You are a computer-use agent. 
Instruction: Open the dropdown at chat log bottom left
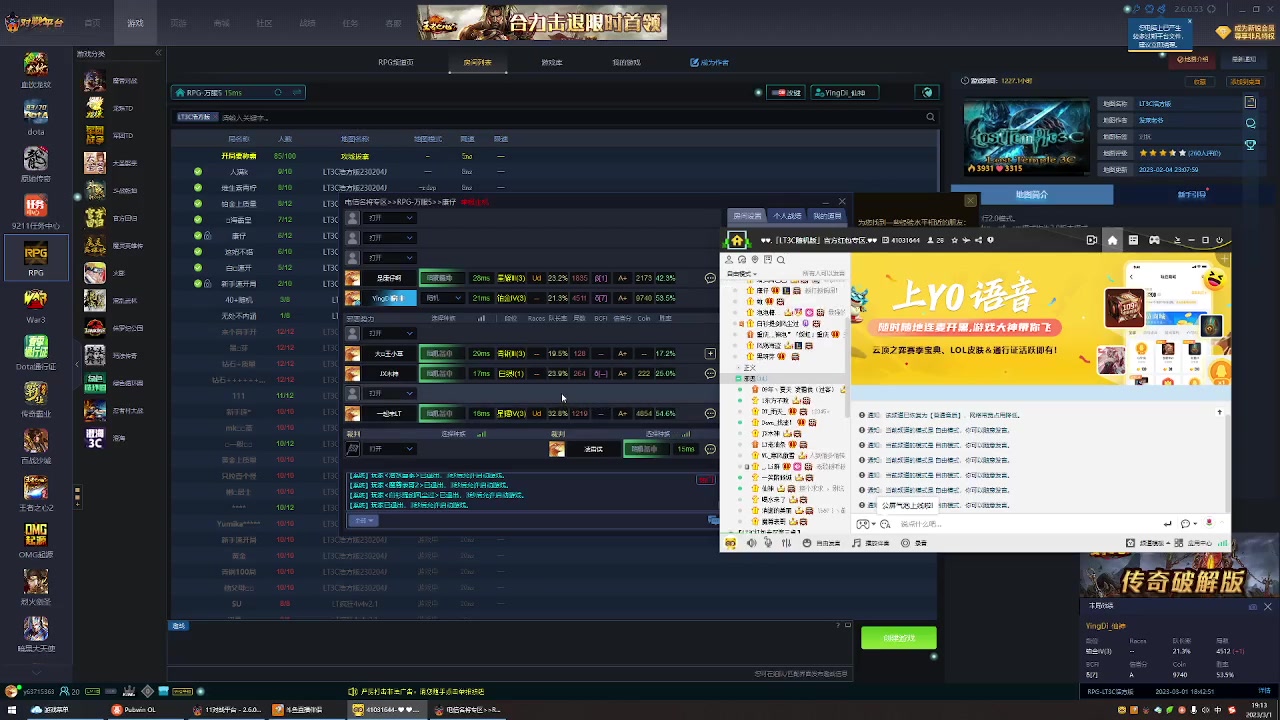[363, 521]
